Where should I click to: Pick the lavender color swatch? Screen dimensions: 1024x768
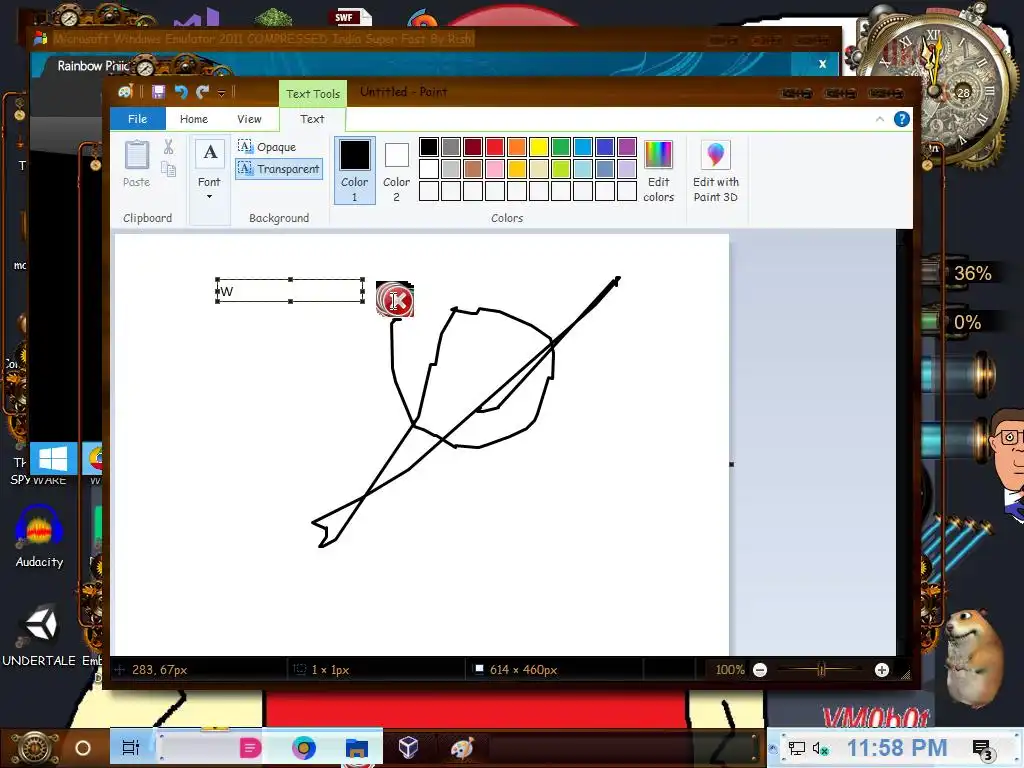627,169
